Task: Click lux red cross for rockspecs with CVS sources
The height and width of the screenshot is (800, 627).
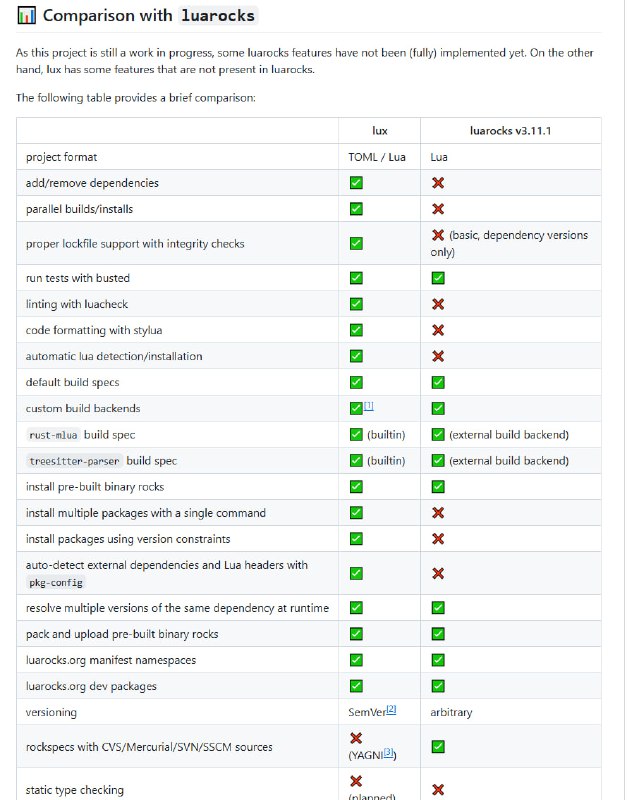Action: [356, 738]
